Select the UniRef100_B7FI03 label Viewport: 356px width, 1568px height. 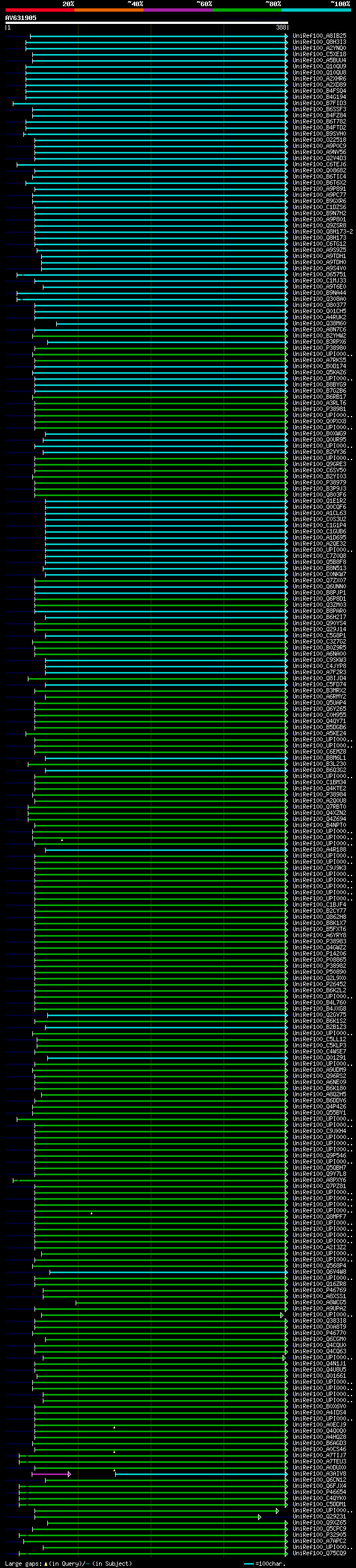click(x=319, y=103)
